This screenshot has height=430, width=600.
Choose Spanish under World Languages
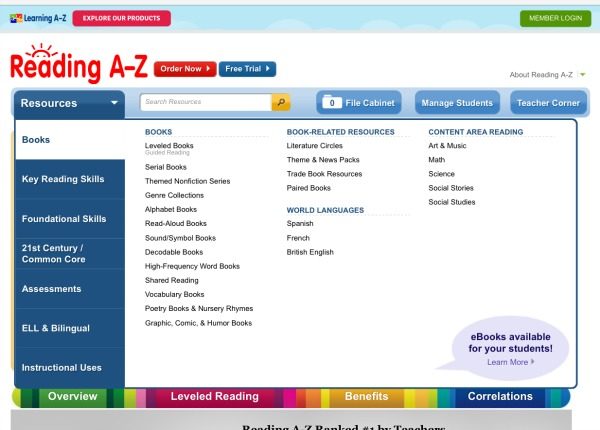[x=300, y=223]
